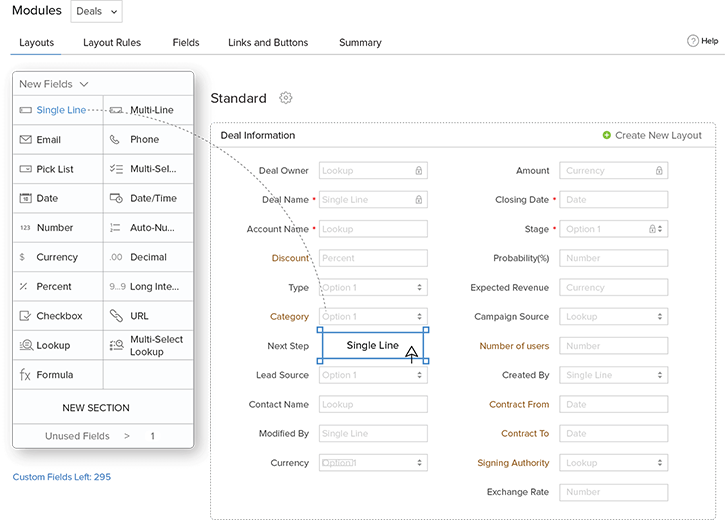
Task: Open the Category option dropdown
Action: (373, 317)
